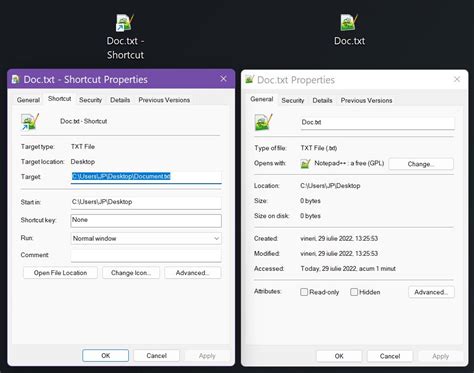Image resolution: width=474 pixels, height=373 pixels.
Task: Select the Doc.txt desktop file icon
Action: (349, 23)
